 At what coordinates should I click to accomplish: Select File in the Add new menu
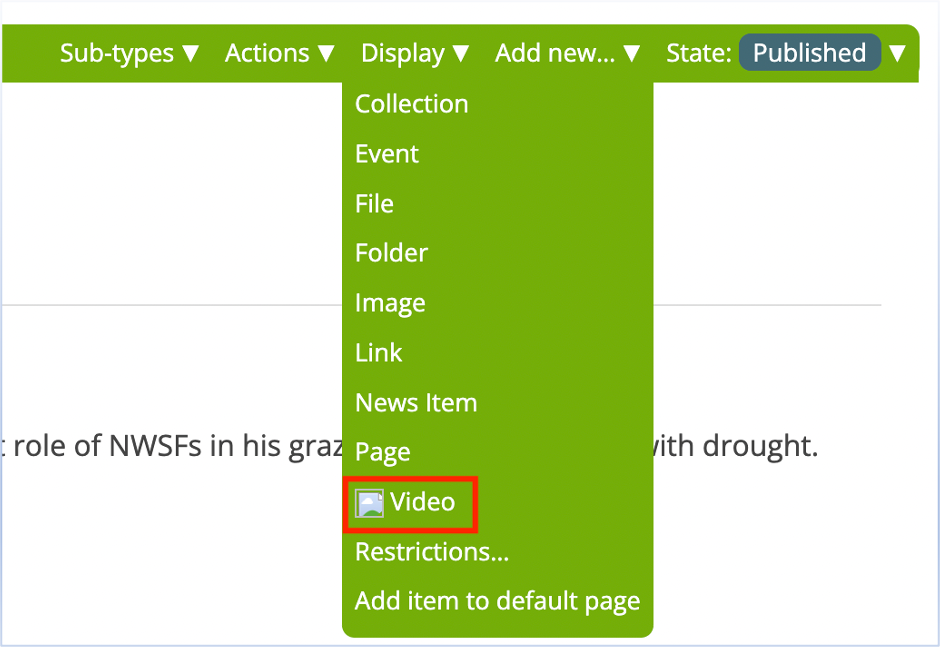coord(374,204)
